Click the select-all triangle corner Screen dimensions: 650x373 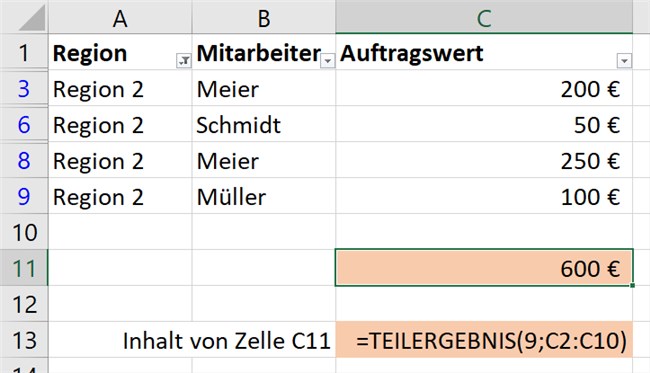point(32,18)
